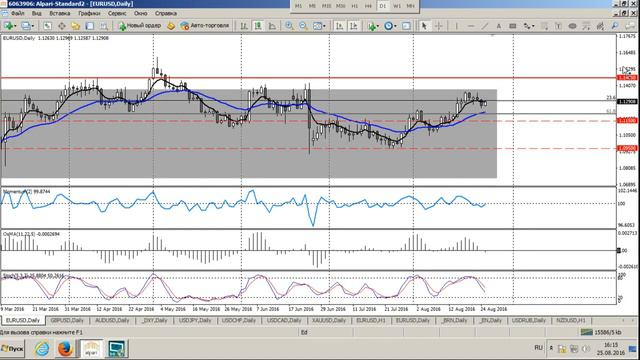Click the Zoom In magnifier
The width and height of the screenshot is (640, 360).
pos(289,26)
